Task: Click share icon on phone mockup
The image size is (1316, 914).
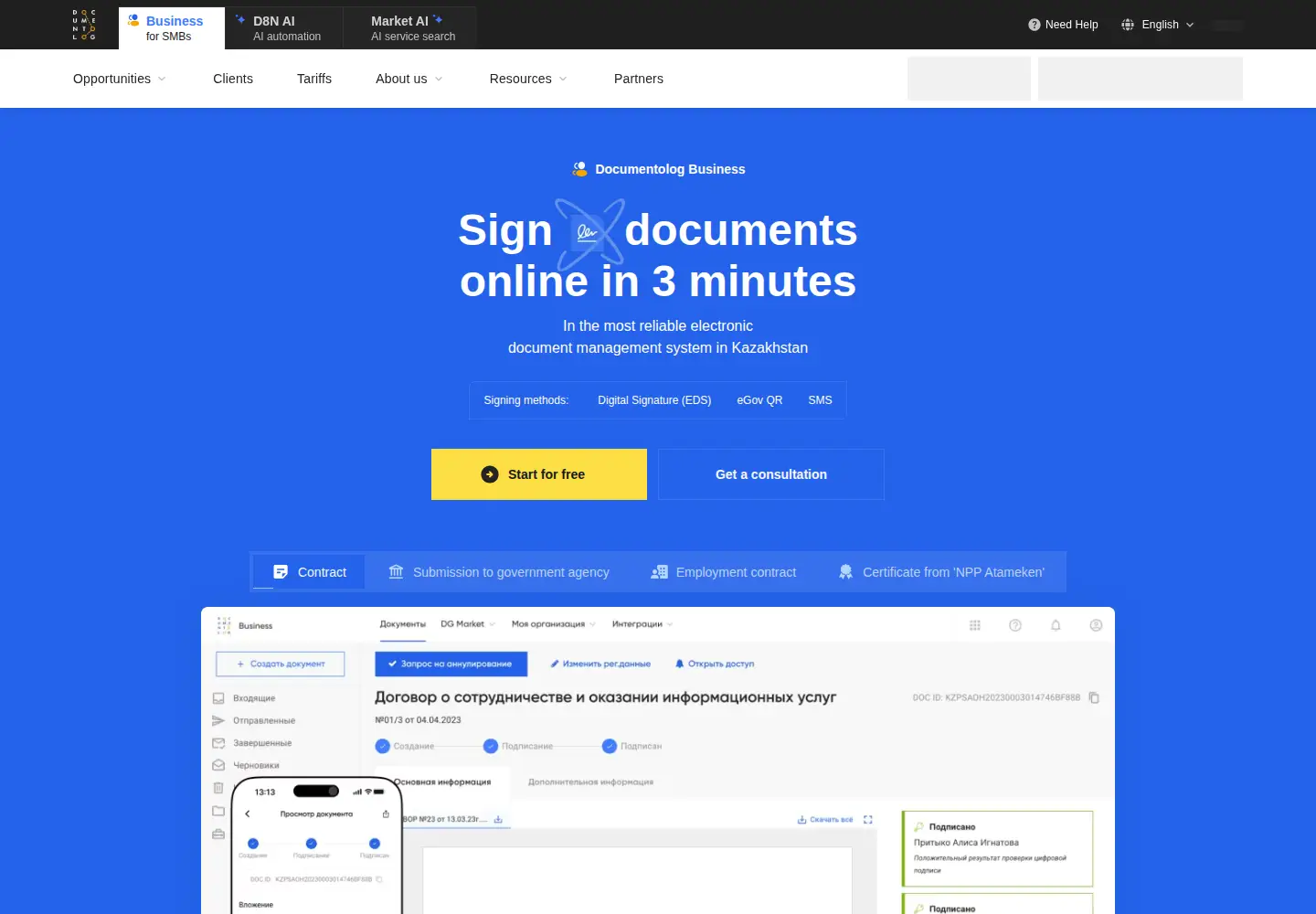Action: [x=386, y=813]
